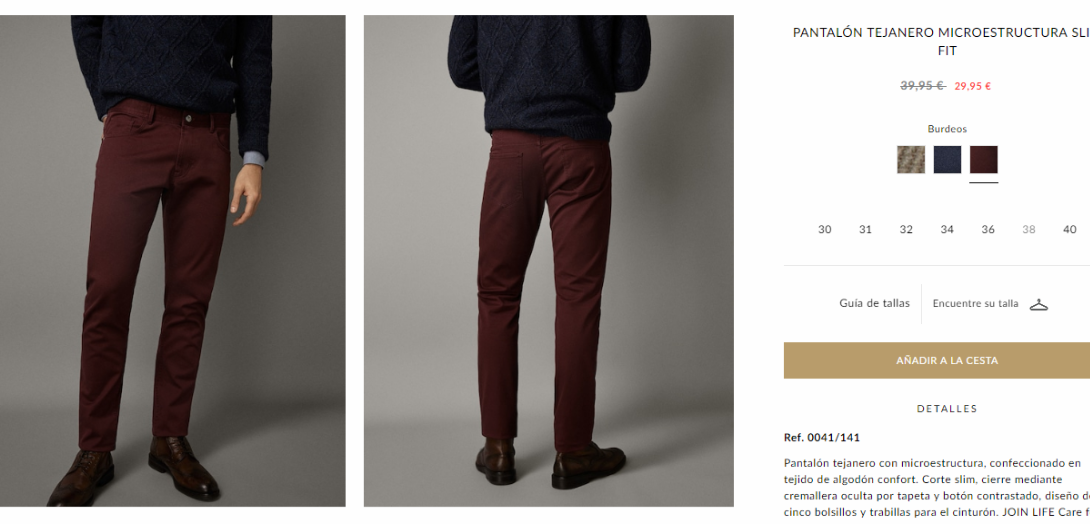Click the product title Pantalón Tejanero

941,42
